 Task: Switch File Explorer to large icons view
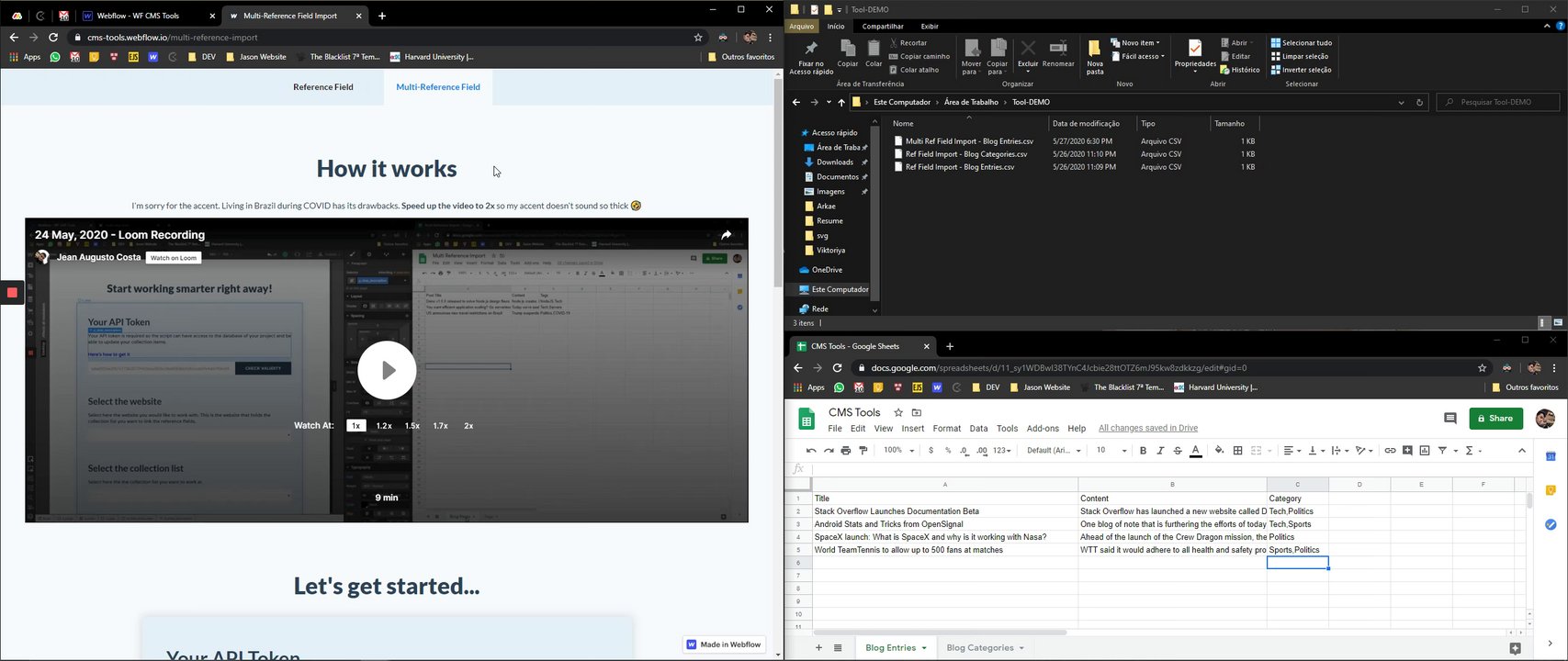coord(1558,322)
